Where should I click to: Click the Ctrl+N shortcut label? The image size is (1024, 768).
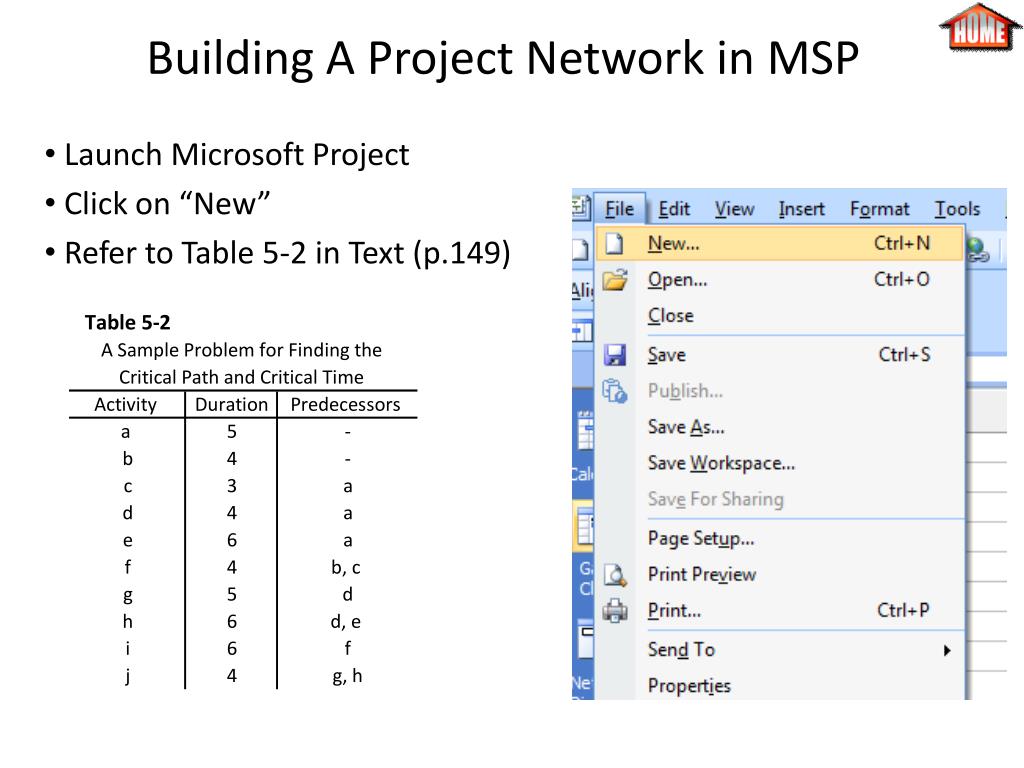point(902,244)
